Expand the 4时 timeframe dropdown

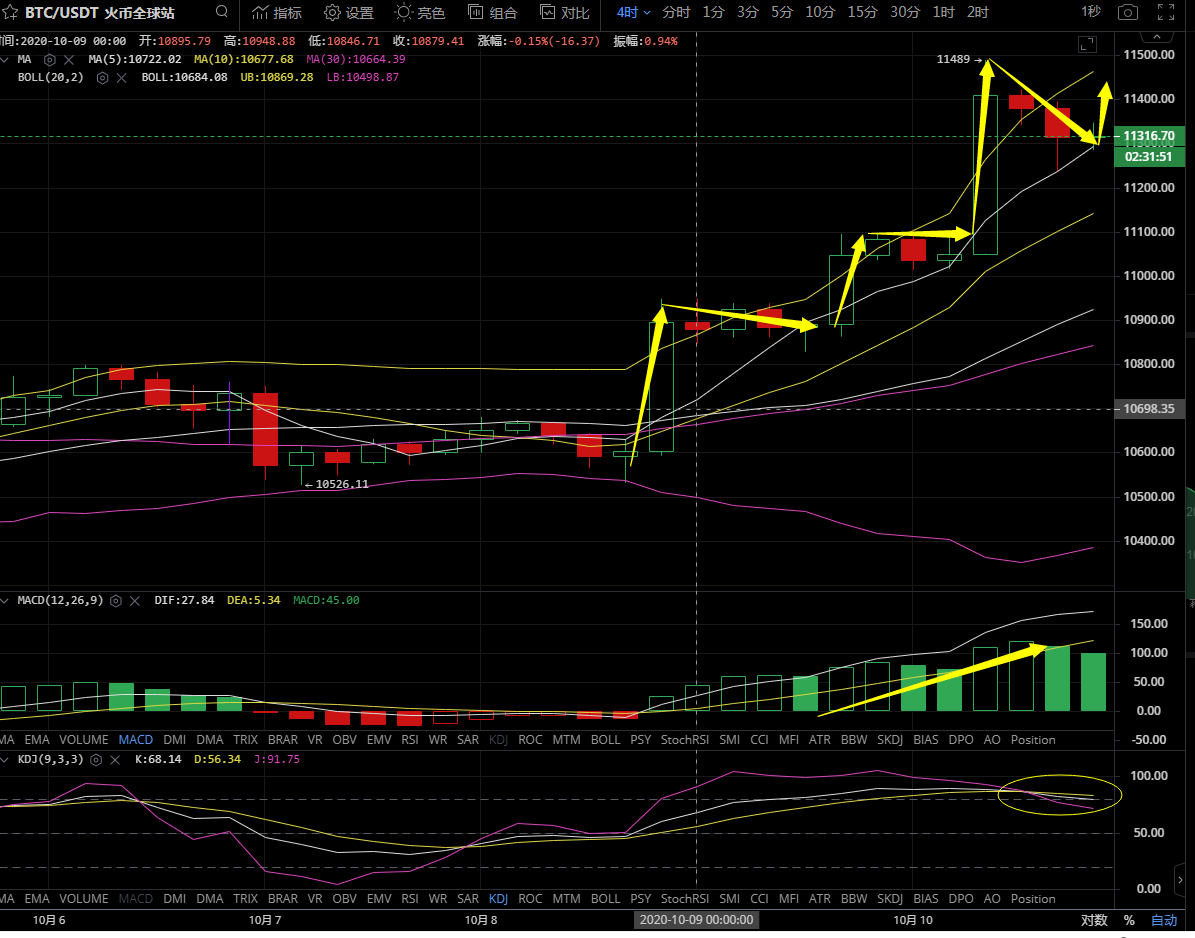633,13
